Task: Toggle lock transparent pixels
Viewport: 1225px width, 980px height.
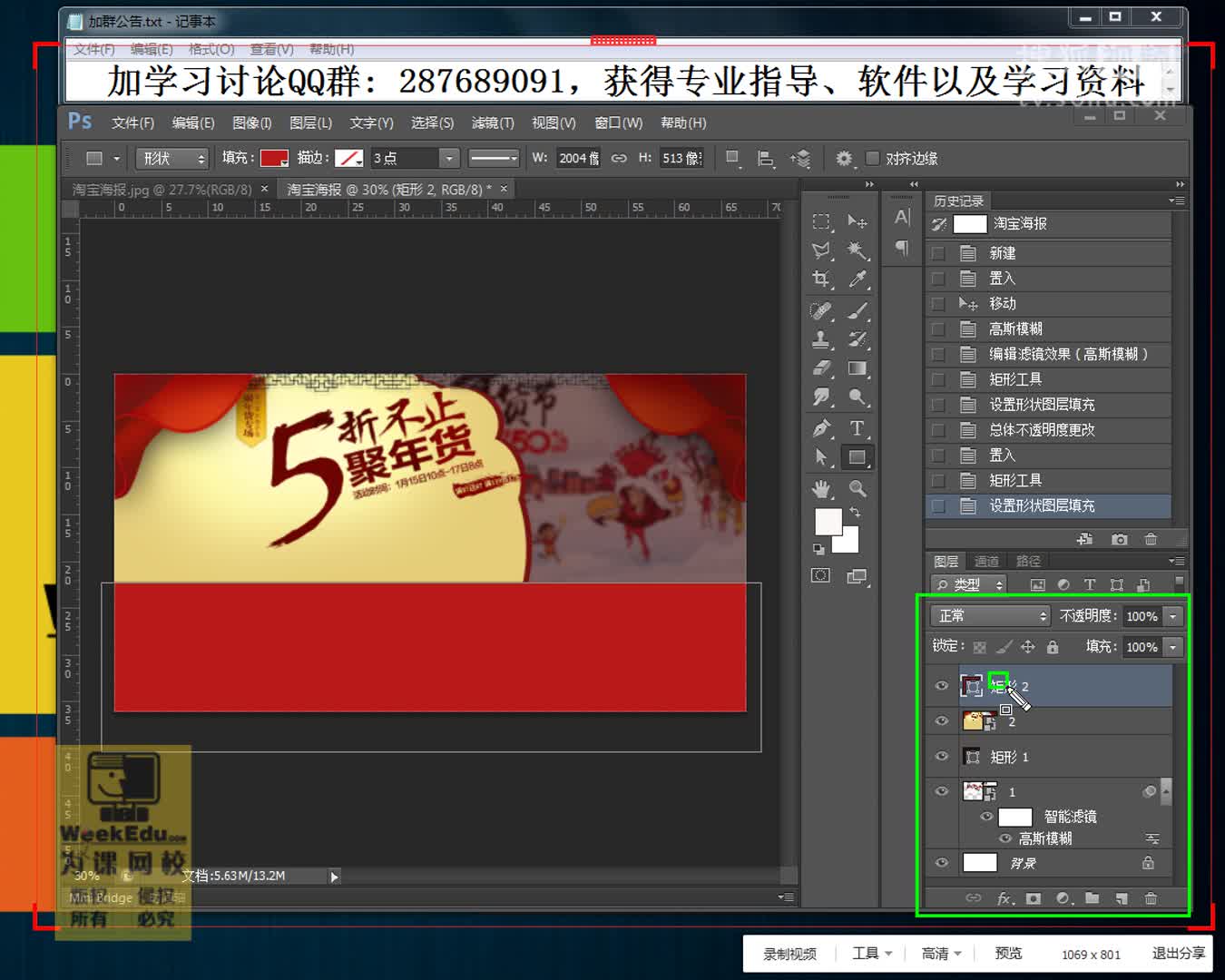Action: click(980, 647)
